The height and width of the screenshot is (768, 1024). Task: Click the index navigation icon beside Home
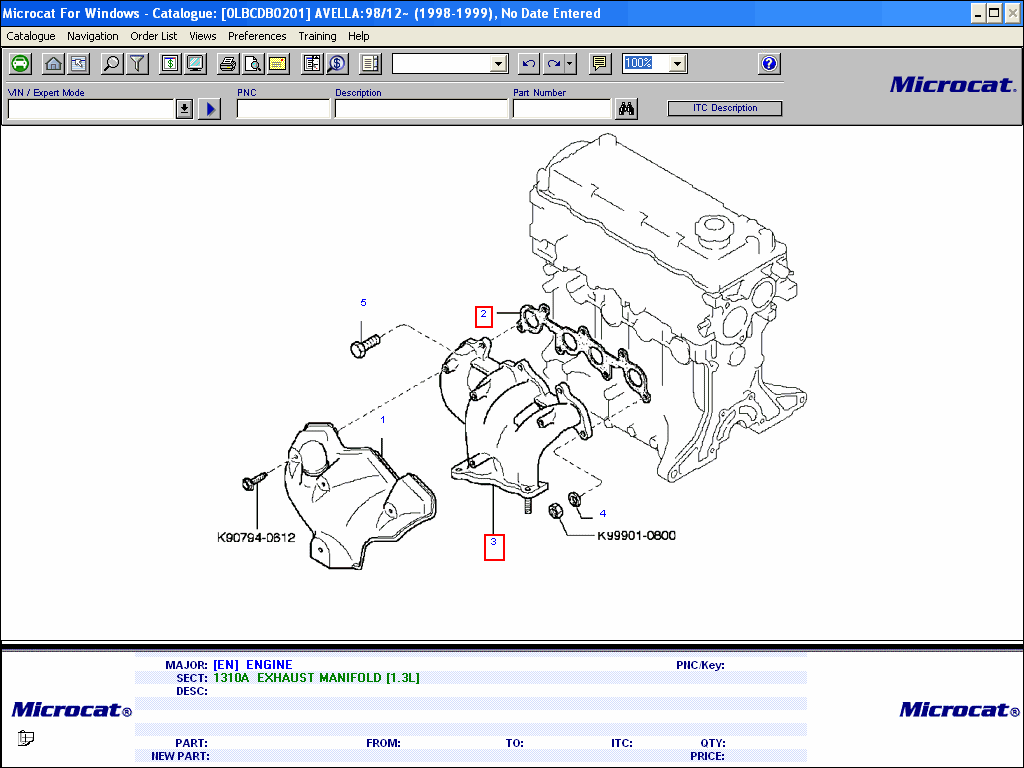[x=78, y=63]
